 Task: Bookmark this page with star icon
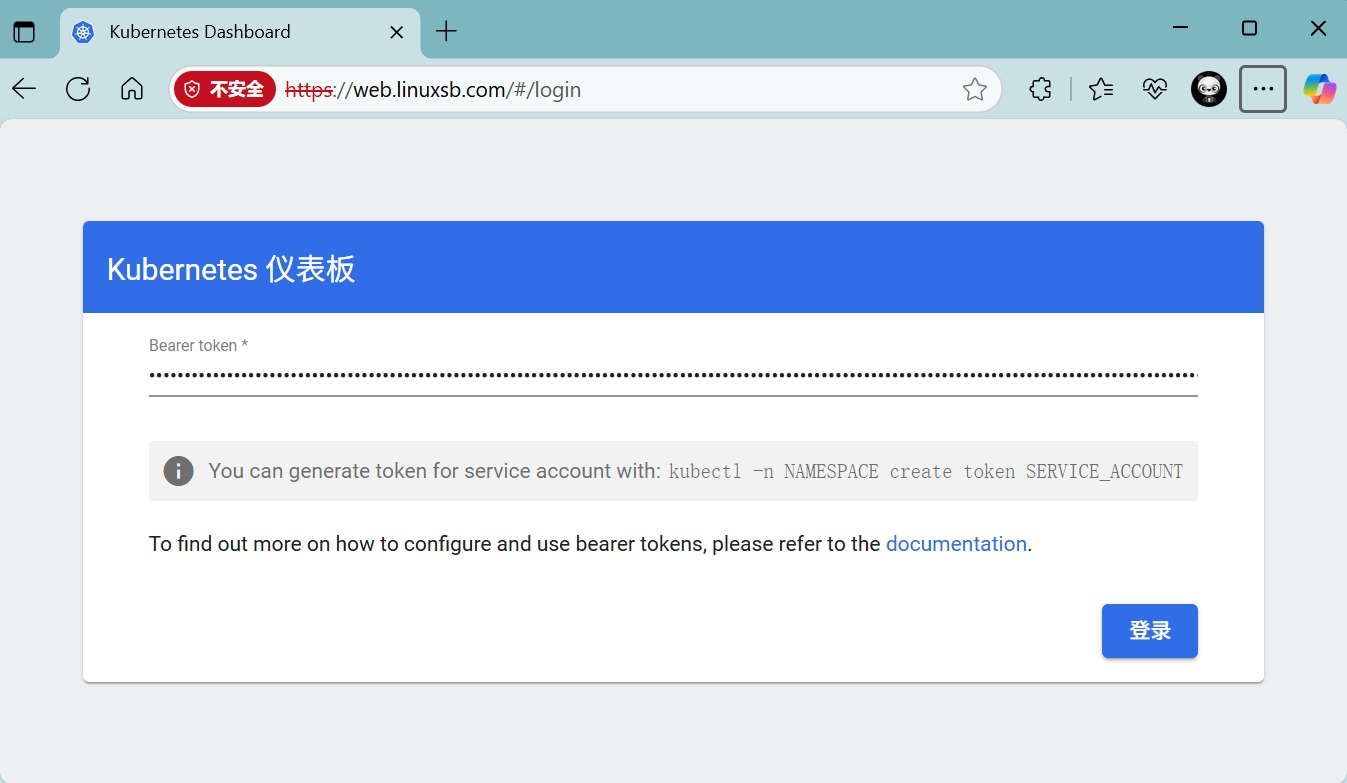pos(974,90)
